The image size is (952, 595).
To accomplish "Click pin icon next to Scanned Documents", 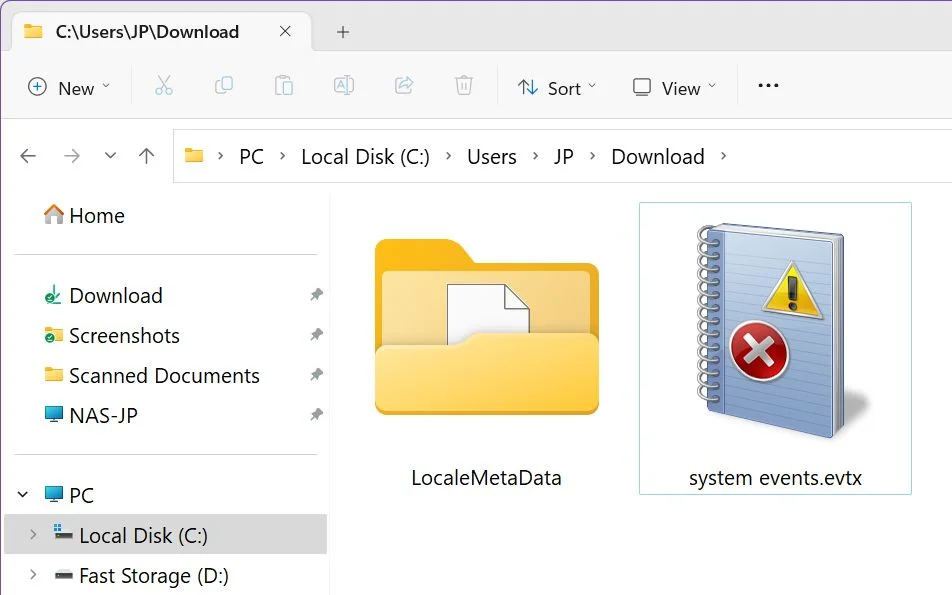I will pos(316,375).
